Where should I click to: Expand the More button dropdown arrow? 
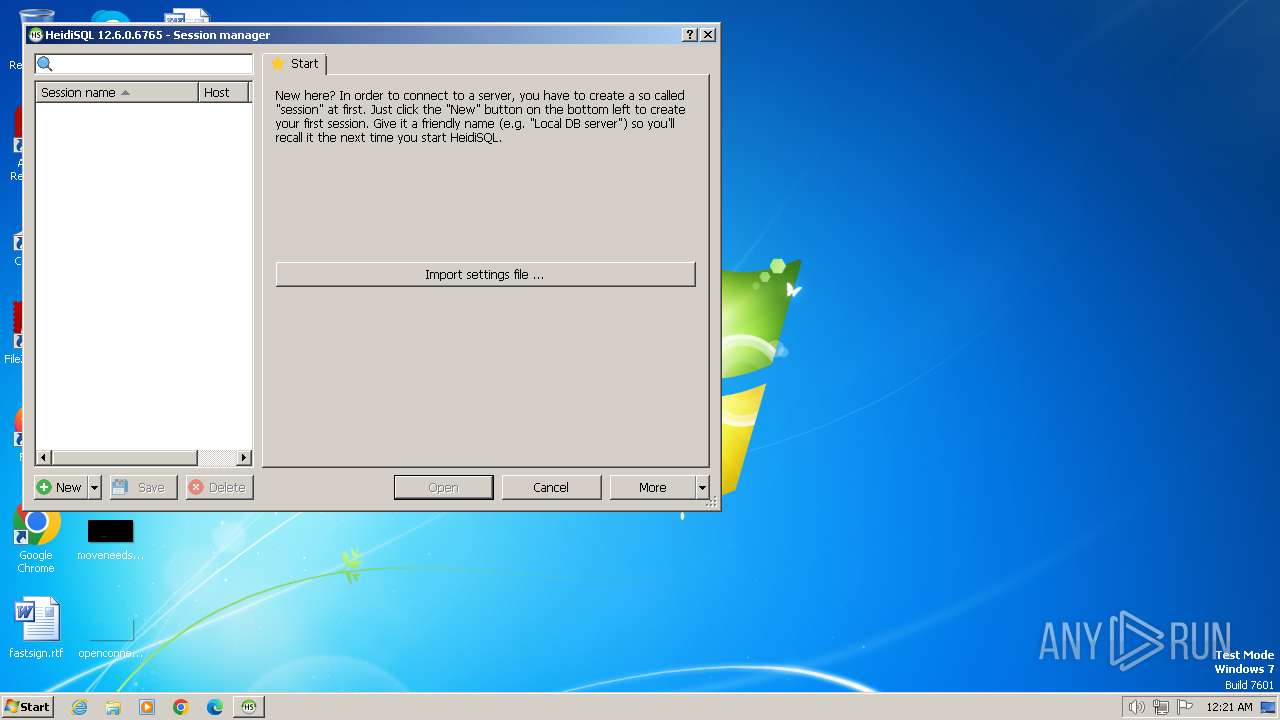pyautogui.click(x=702, y=487)
